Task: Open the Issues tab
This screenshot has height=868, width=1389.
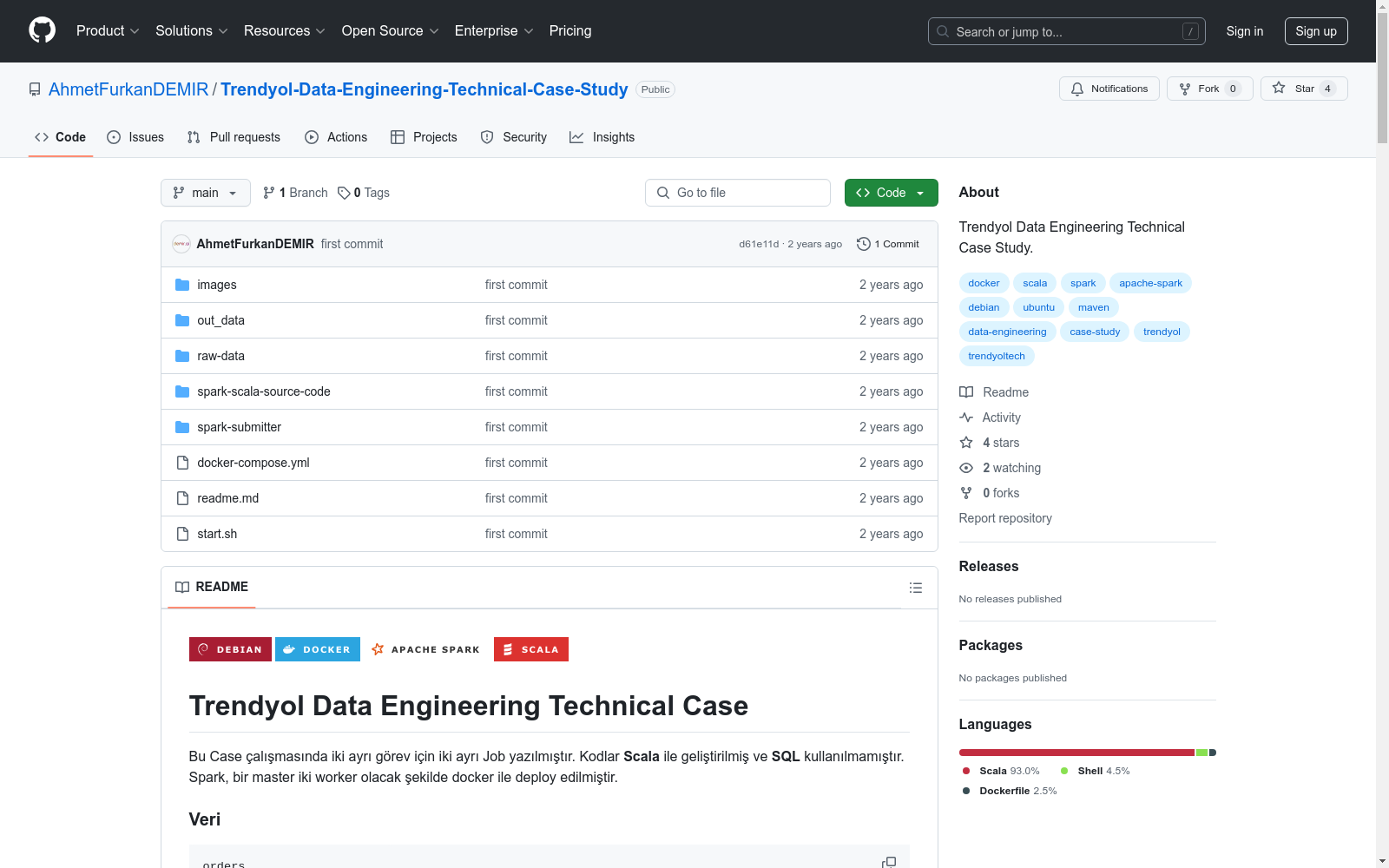Action: pyautogui.click(x=135, y=137)
